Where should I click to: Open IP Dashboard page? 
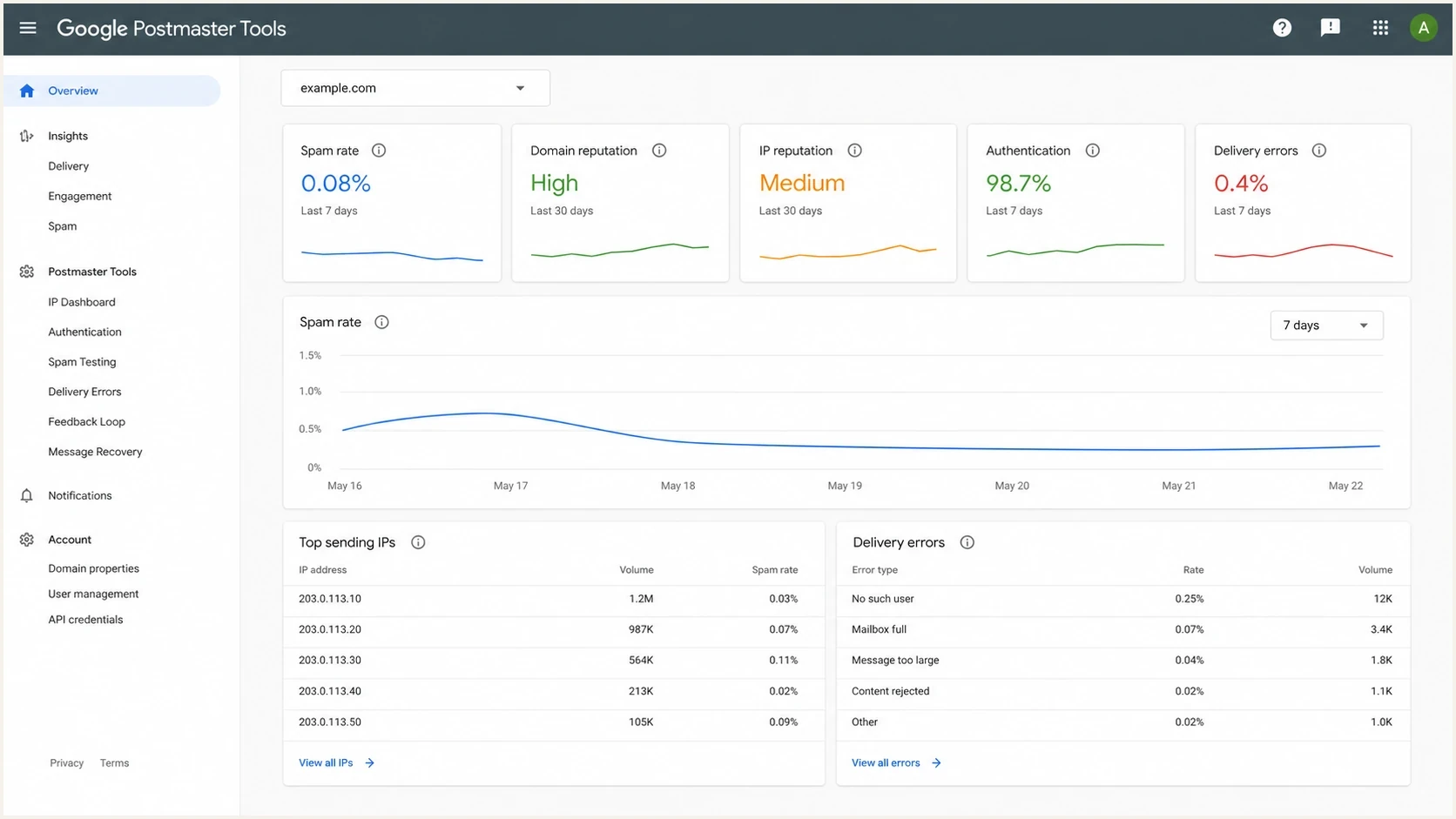(82, 302)
